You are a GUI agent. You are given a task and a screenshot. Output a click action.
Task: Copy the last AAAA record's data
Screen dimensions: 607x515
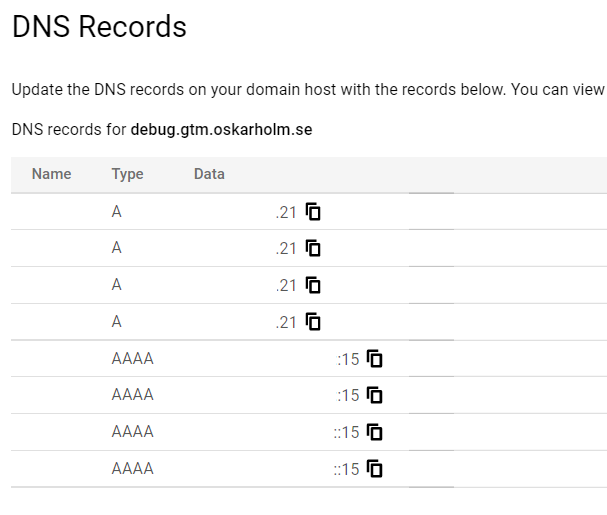coord(375,468)
